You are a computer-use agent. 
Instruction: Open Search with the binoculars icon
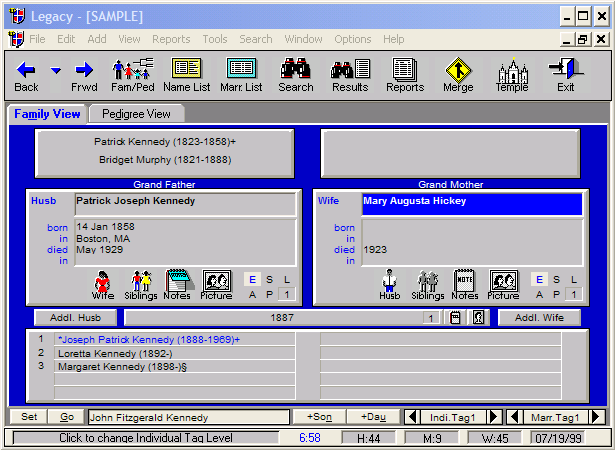[296, 75]
